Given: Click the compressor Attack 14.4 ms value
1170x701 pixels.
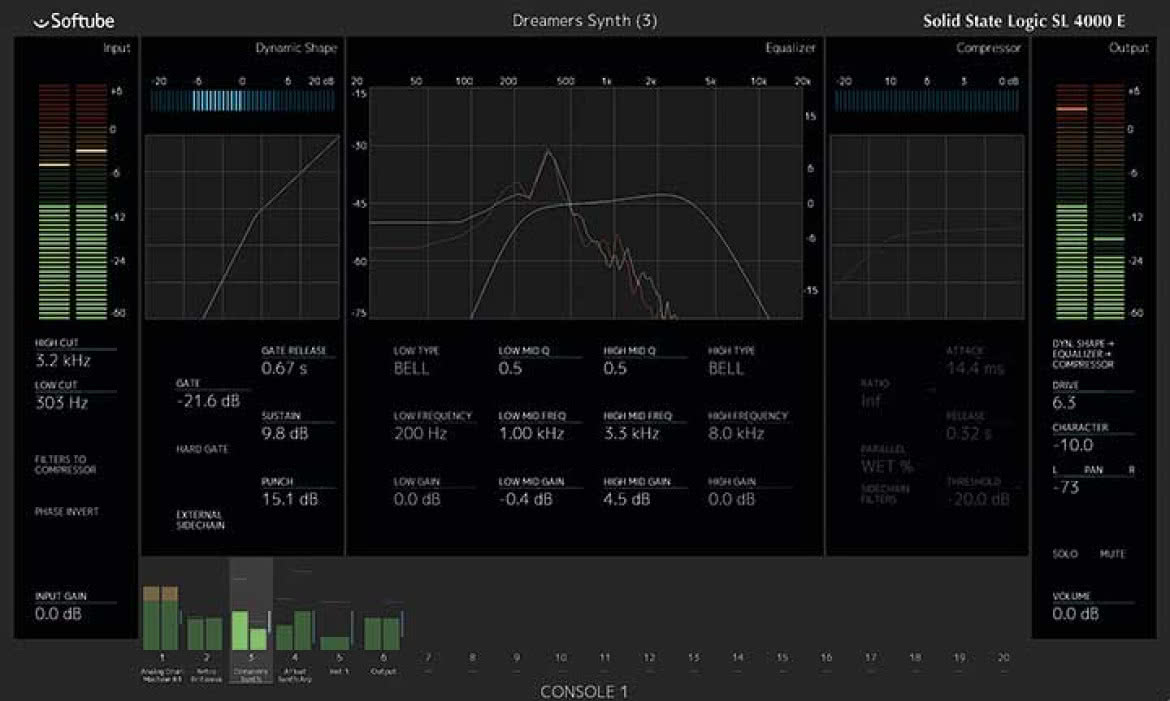Looking at the screenshot, I should 975,368.
